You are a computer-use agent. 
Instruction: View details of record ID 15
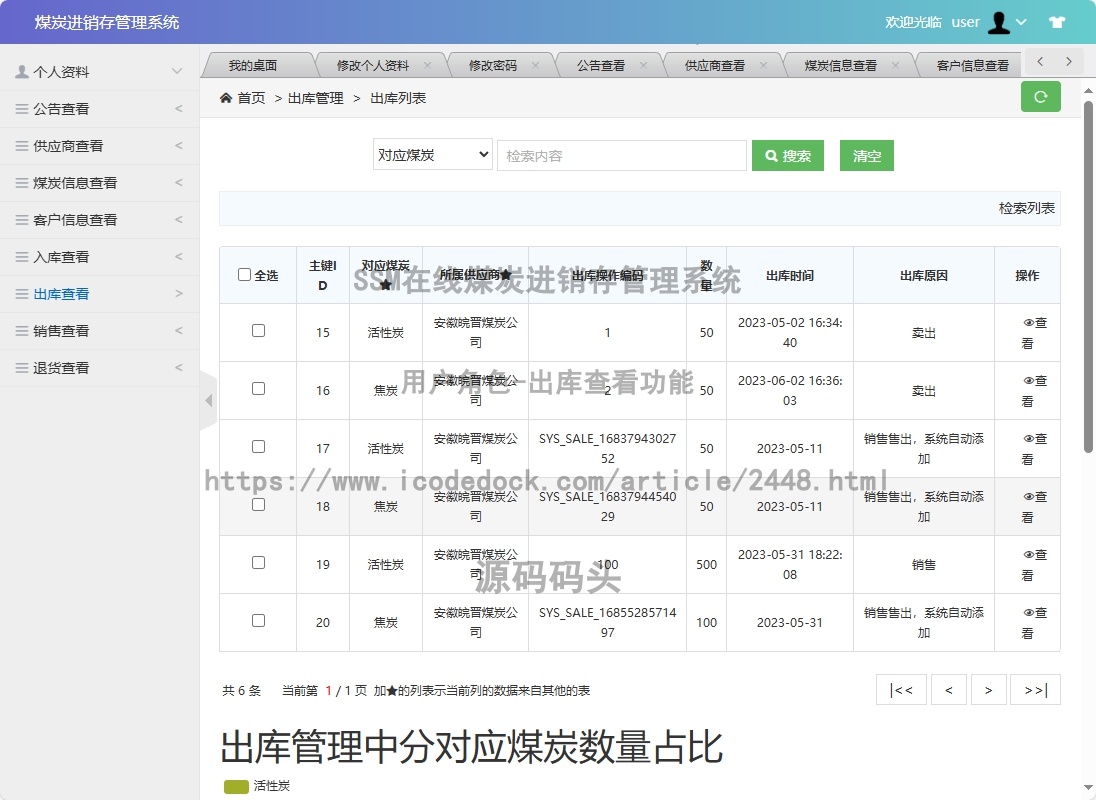coord(1033,333)
